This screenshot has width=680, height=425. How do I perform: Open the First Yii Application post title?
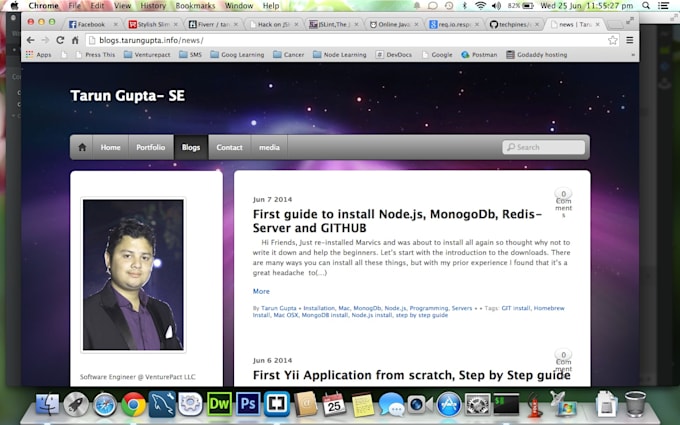click(x=412, y=375)
